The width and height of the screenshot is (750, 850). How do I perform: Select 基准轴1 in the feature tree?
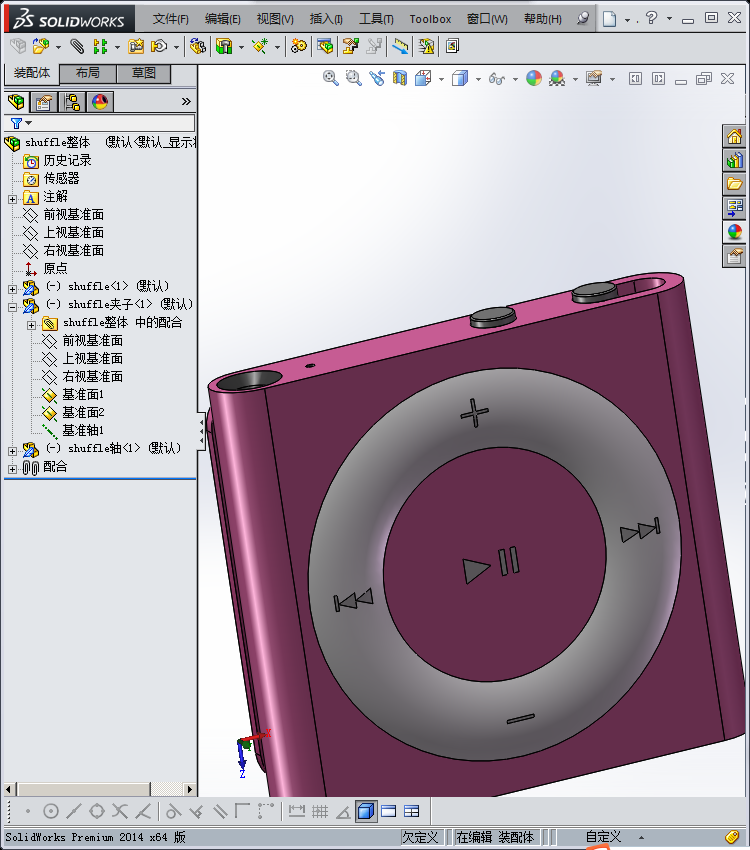point(83,430)
